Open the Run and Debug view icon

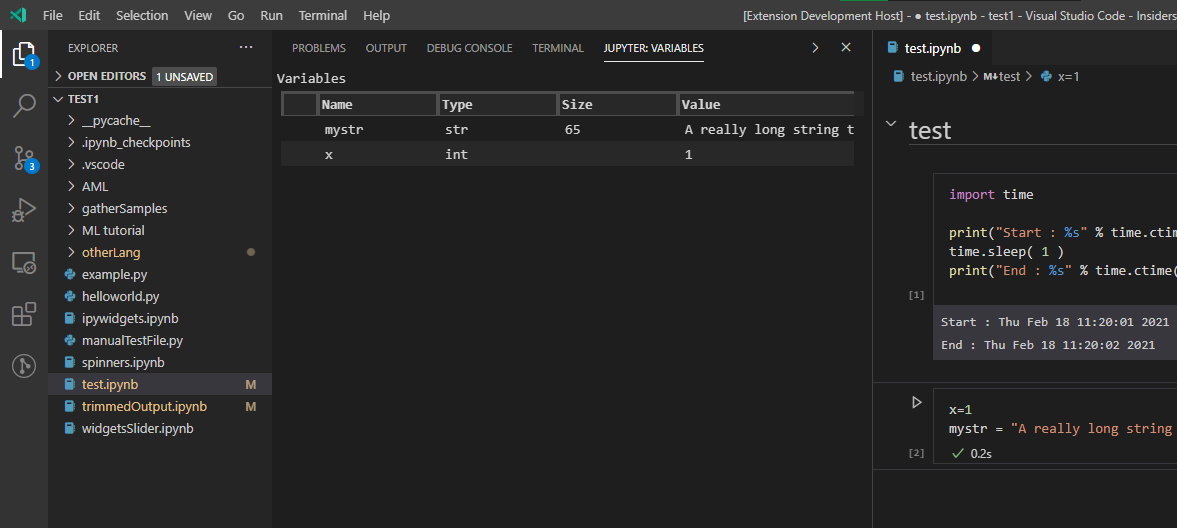tap(24, 210)
